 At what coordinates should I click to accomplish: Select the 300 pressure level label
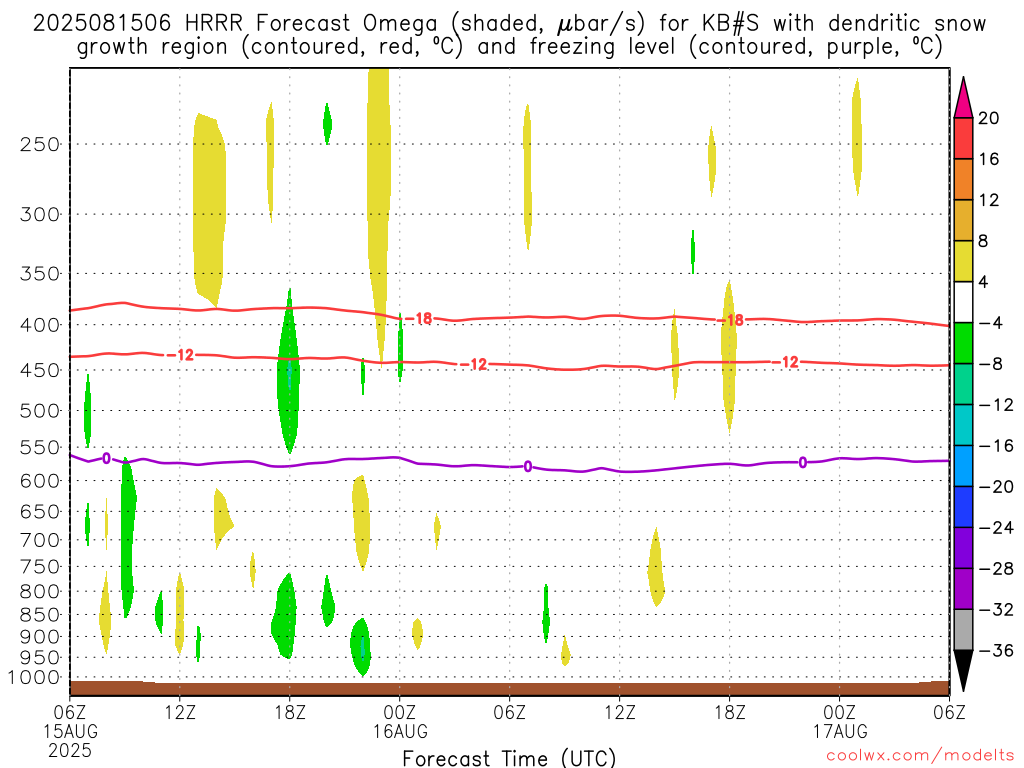[x=40, y=214]
